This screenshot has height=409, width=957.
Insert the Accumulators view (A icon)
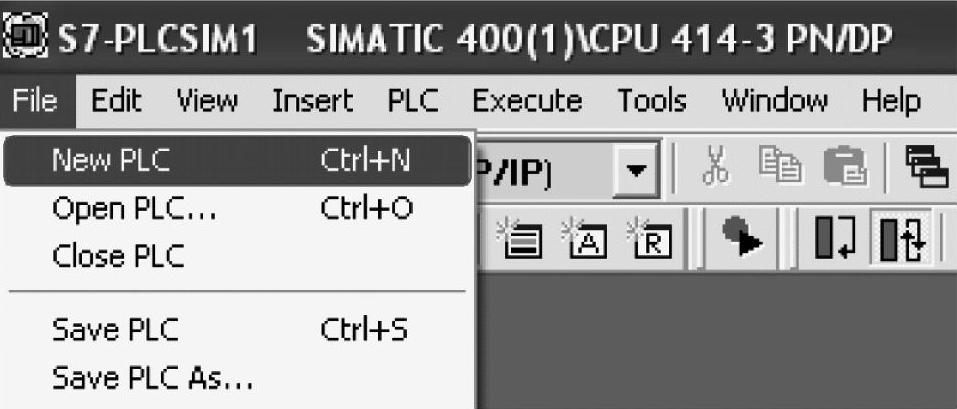point(583,240)
